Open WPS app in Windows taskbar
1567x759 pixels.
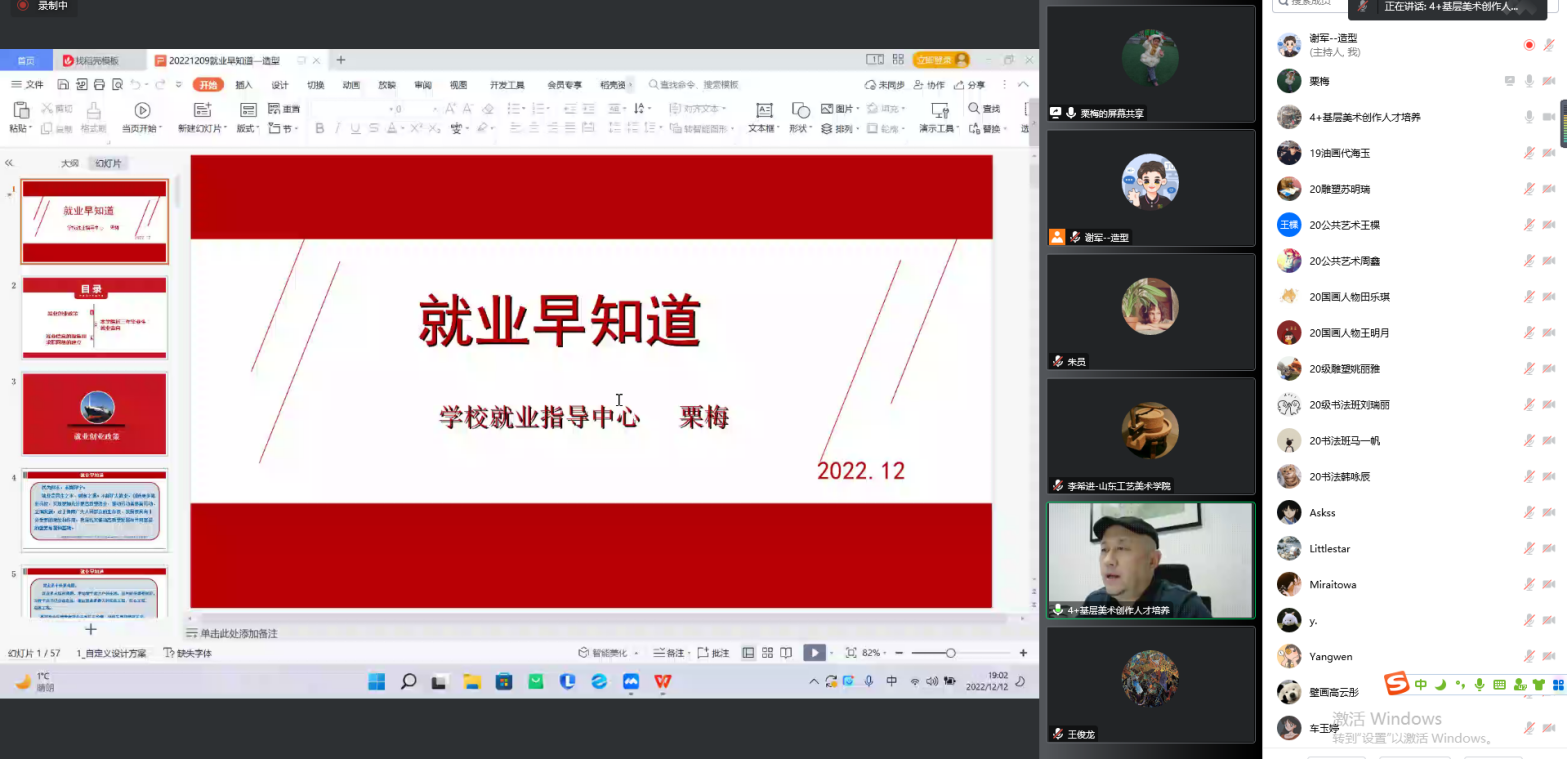click(662, 682)
